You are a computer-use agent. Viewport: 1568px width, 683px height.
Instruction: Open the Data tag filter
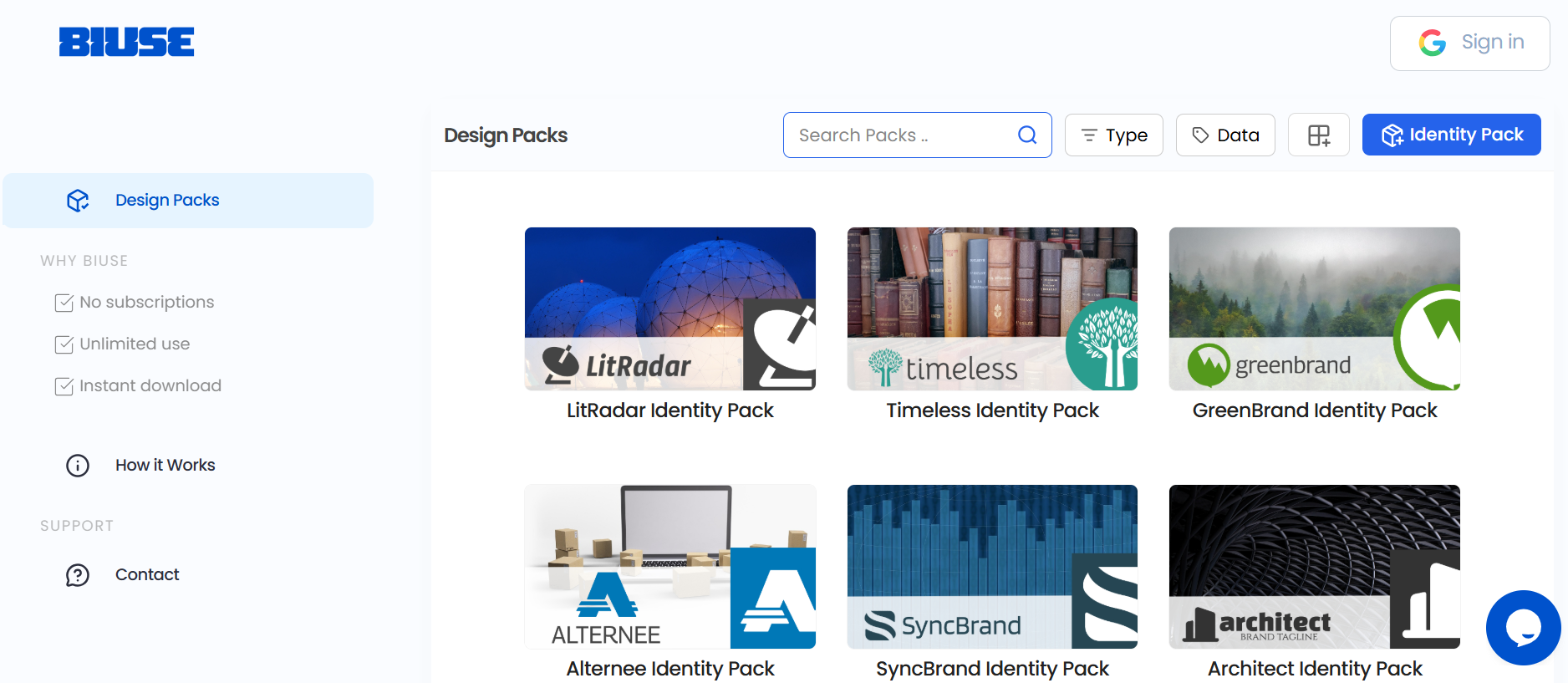point(1225,135)
